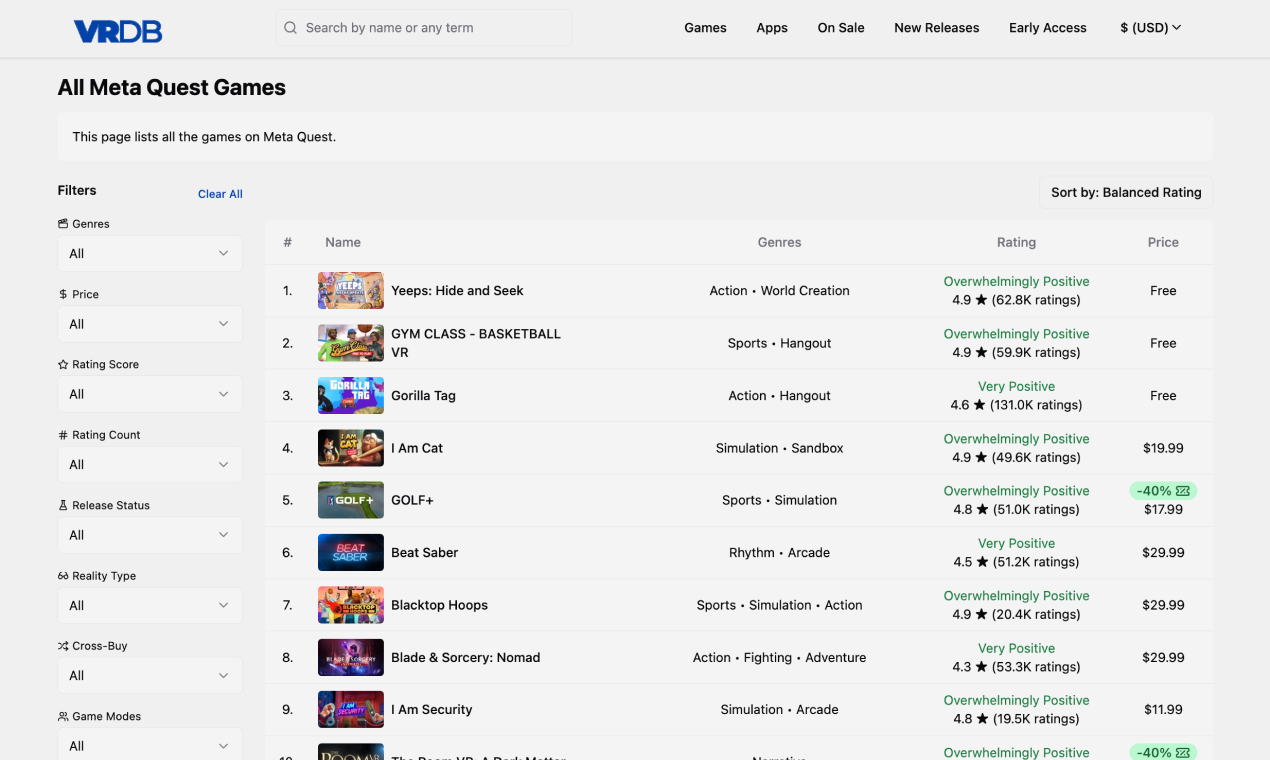Screen dimensions: 1270x760
Task: Expand the Rating Count filter dropdown
Action: point(150,465)
